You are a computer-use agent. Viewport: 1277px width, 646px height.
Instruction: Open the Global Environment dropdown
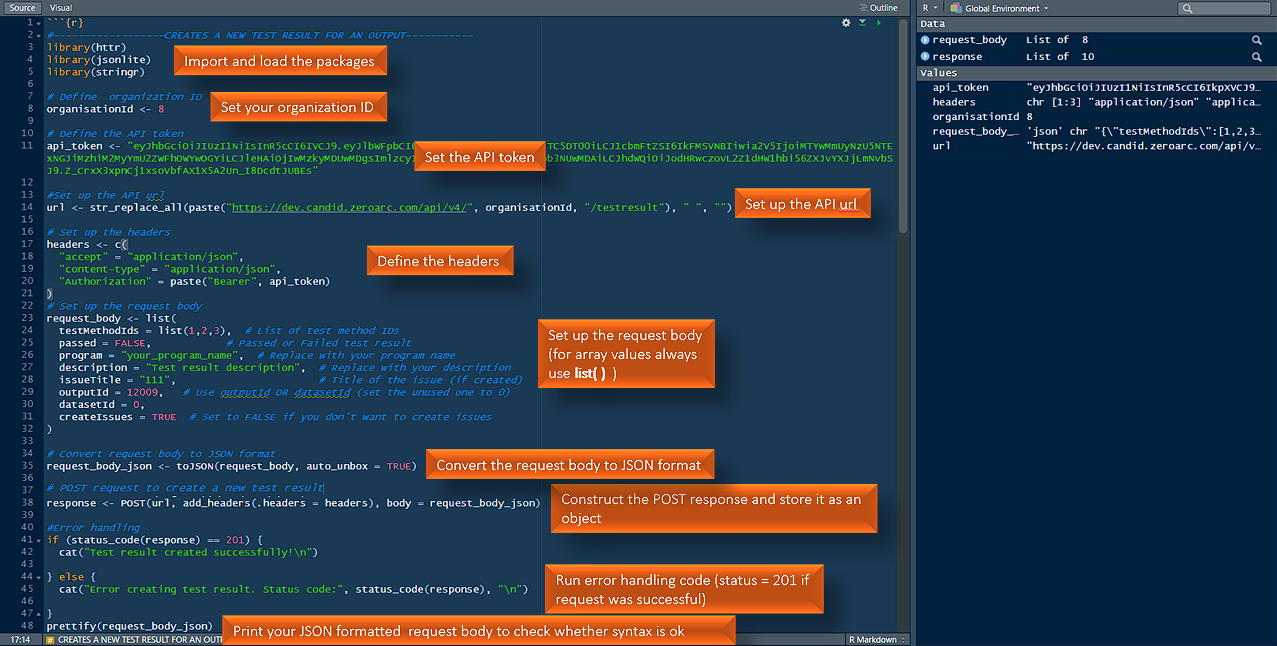click(999, 8)
